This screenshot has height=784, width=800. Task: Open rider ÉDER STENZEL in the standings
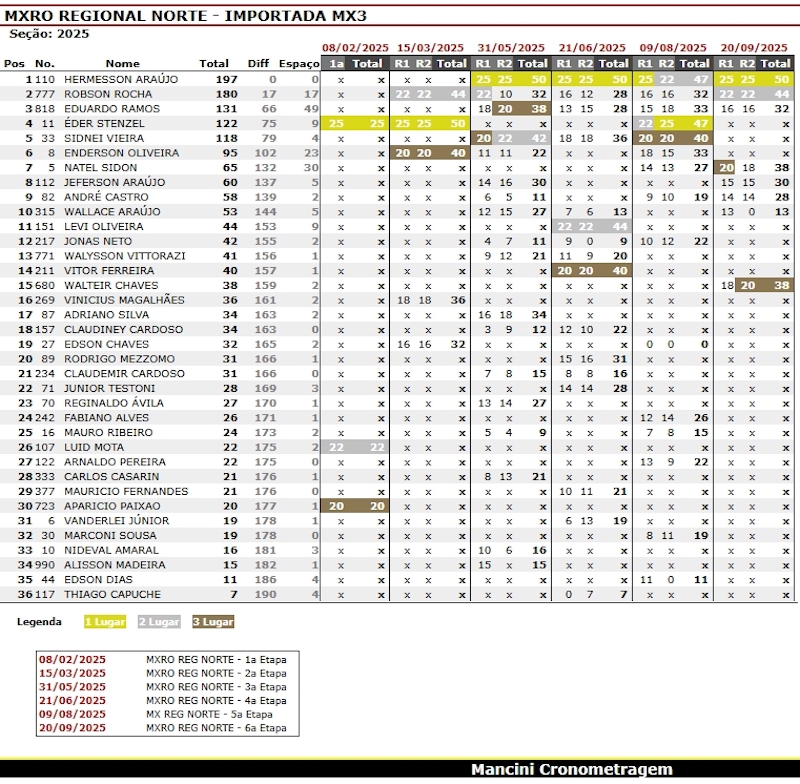105,123
